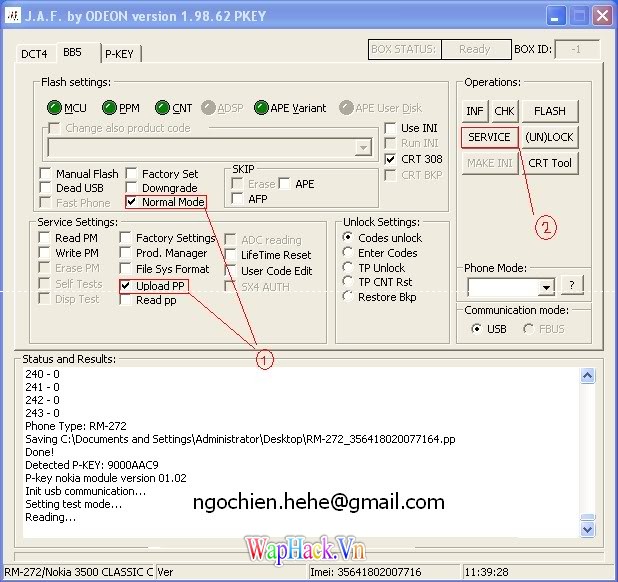
Task: Click the status log scroll down arrow
Action: coord(588,529)
